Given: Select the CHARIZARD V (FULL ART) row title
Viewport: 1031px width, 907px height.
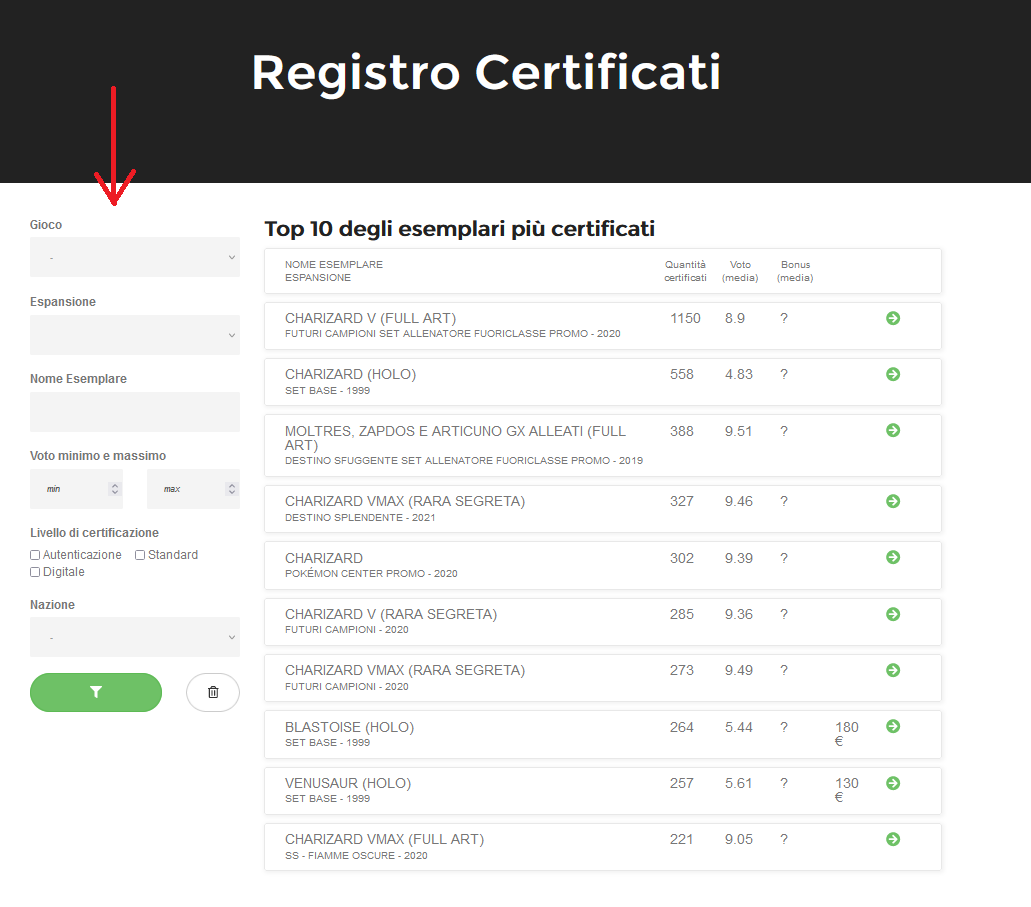Looking at the screenshot, I should 370,318.
